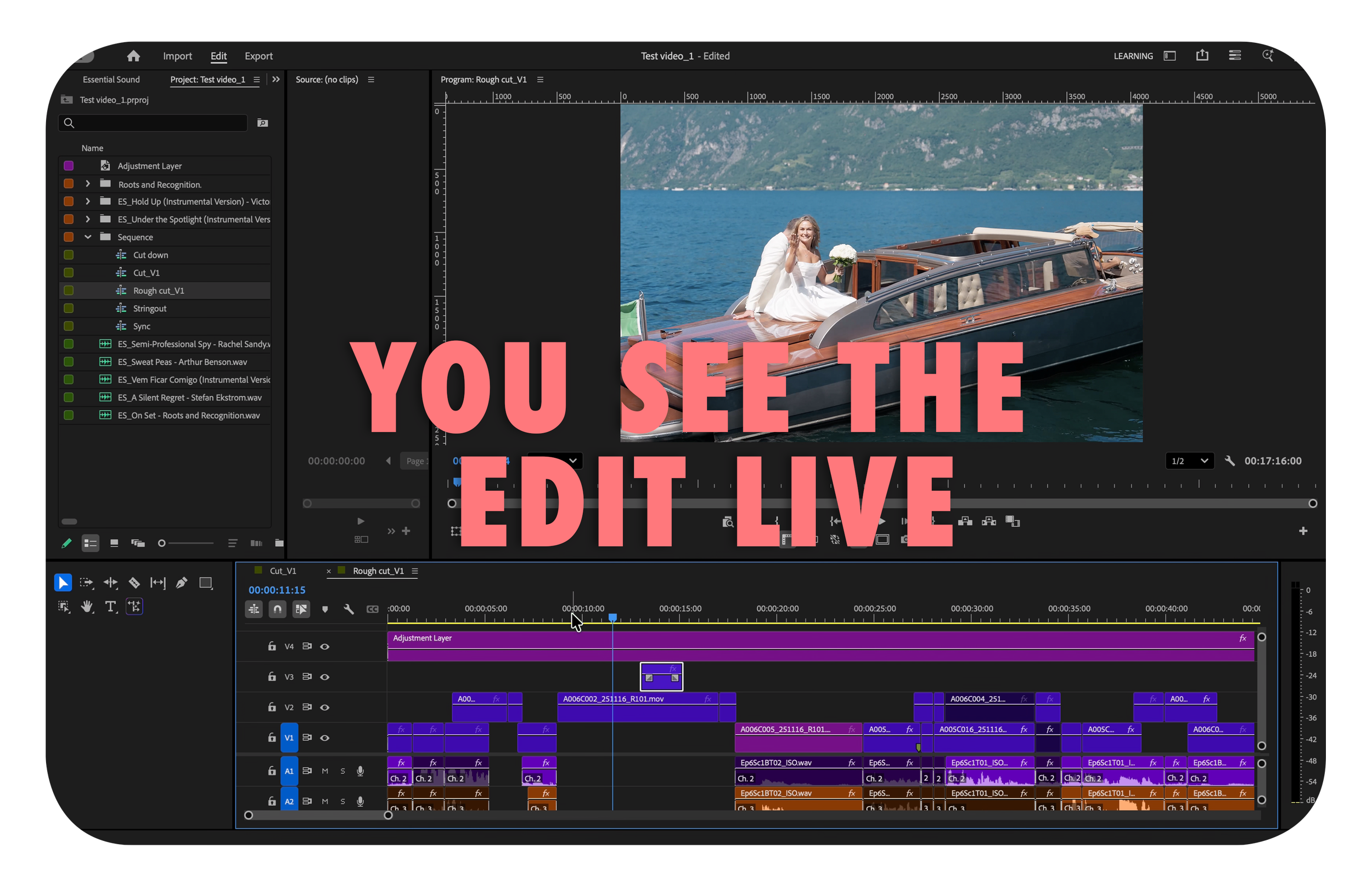Screen dimensions: 1372x887
Task: Expand the Roots and Recognition bin
Action: (x=87, y=184)
